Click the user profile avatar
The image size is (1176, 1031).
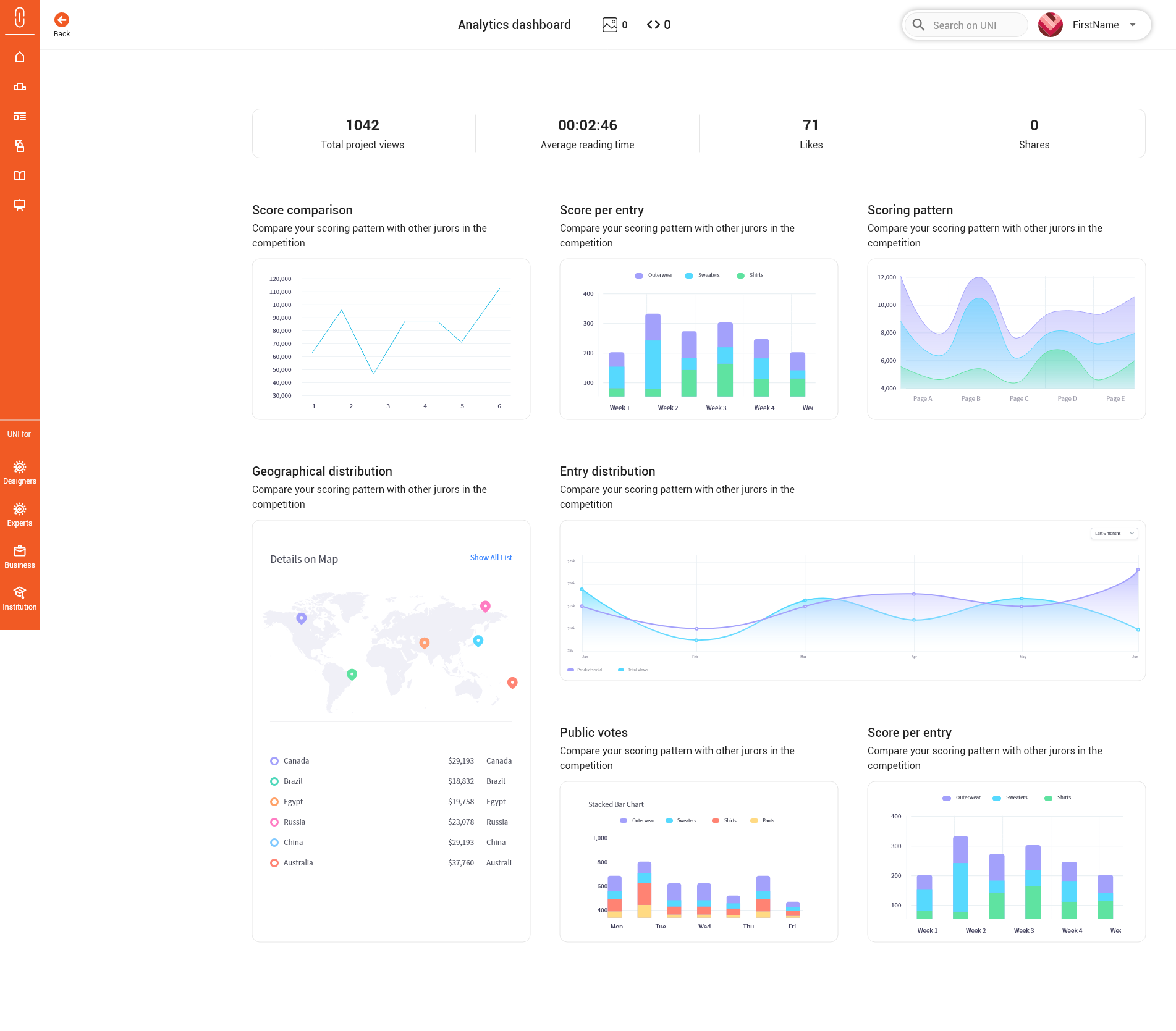[x=1051, y=25]
